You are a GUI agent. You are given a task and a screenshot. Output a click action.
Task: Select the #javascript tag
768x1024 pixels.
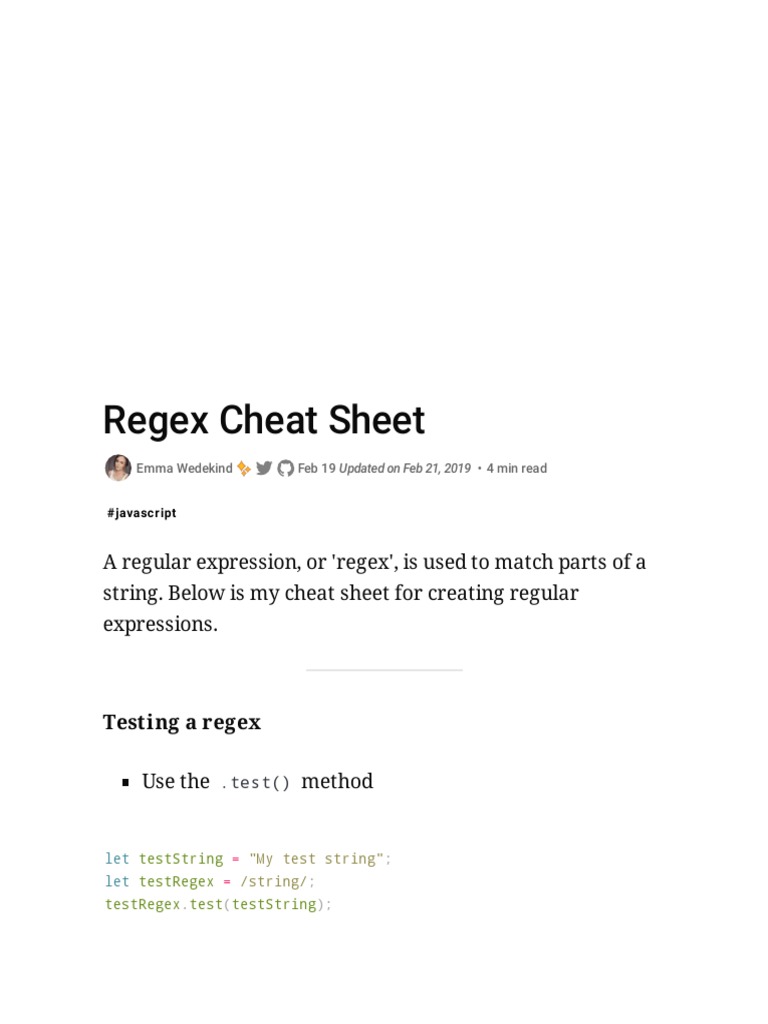141,513
